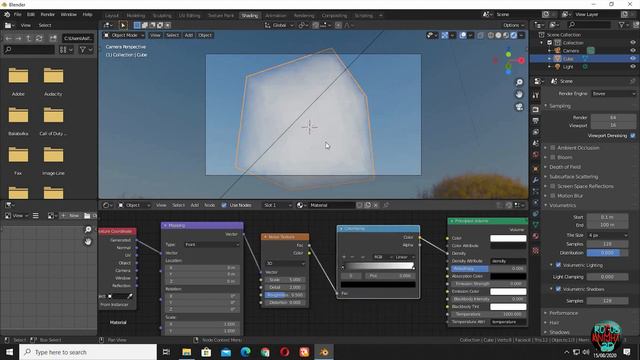Click the Noise Texture Roughness slider
640x360 pixels.
tap(285, 295)
